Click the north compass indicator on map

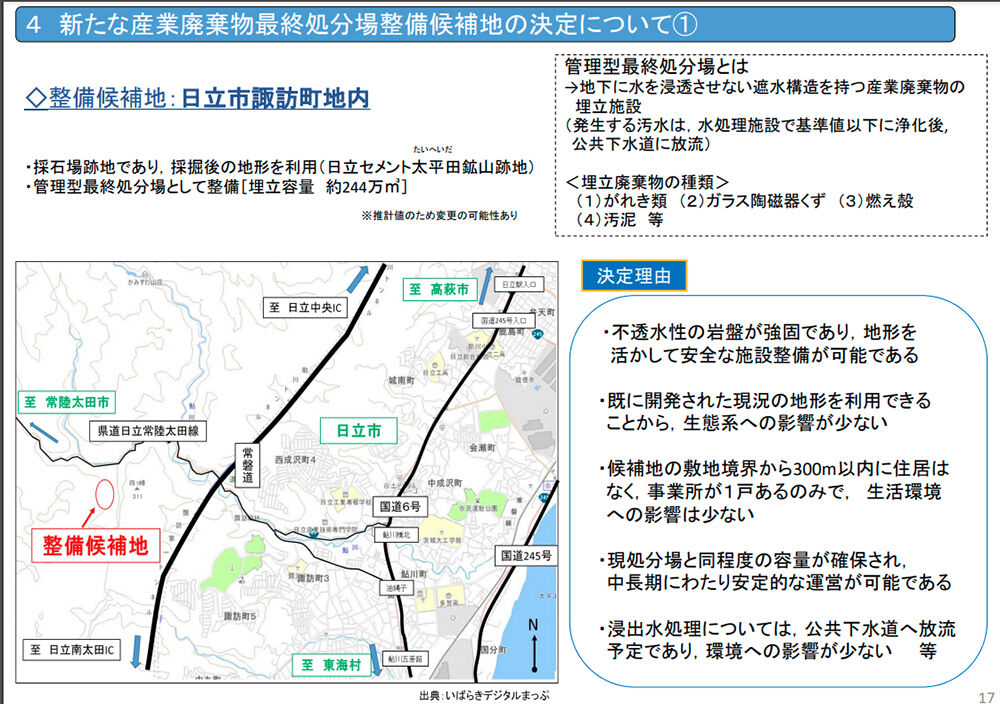coord(534,645)
